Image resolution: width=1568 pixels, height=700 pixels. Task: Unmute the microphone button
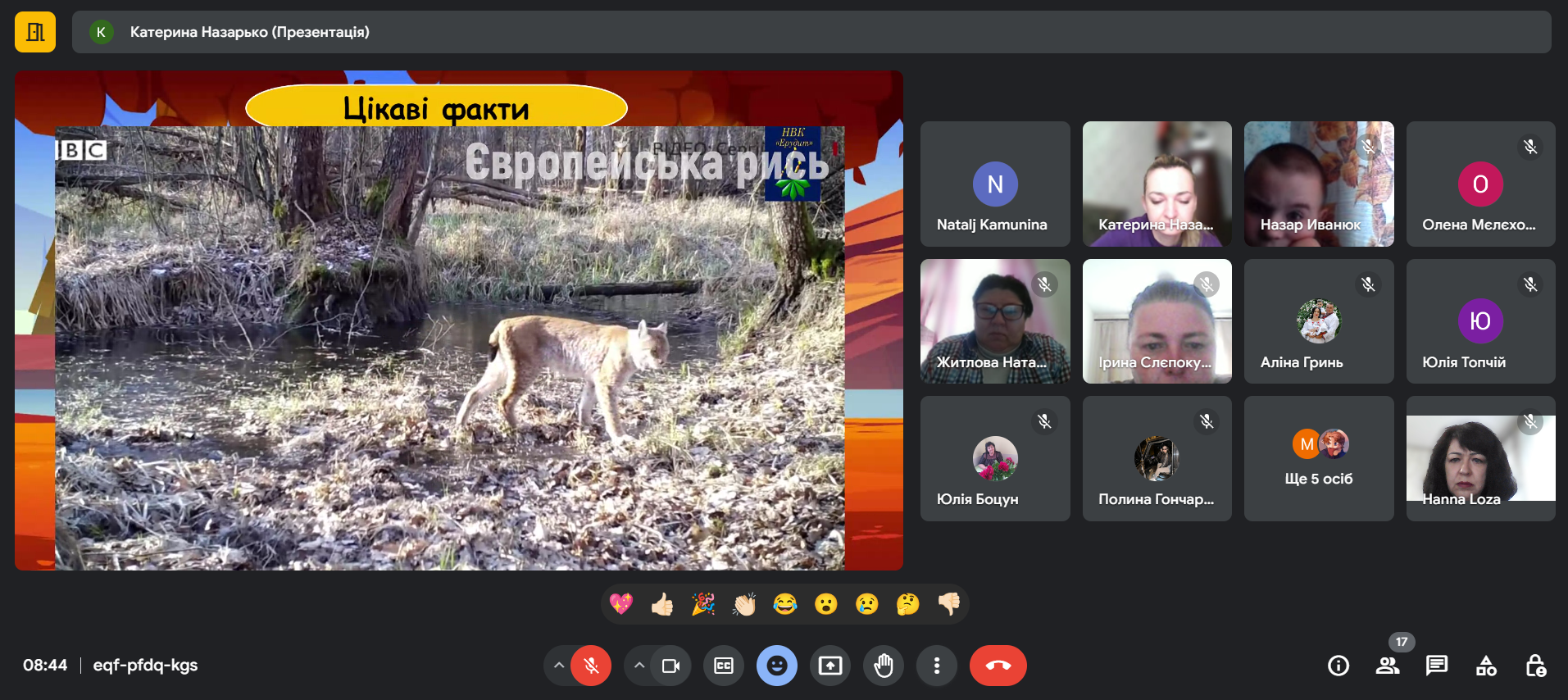pyautogui.click(x=591, y=666)
